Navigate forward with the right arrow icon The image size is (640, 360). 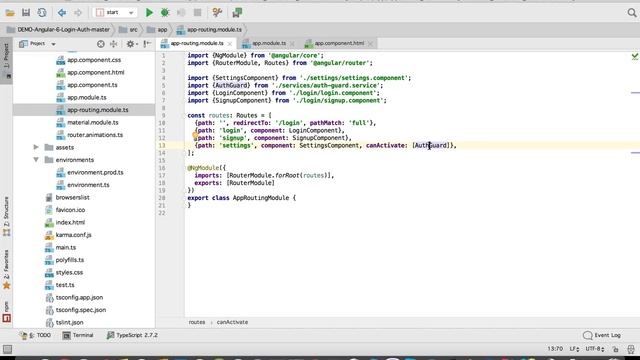(78, 13)
